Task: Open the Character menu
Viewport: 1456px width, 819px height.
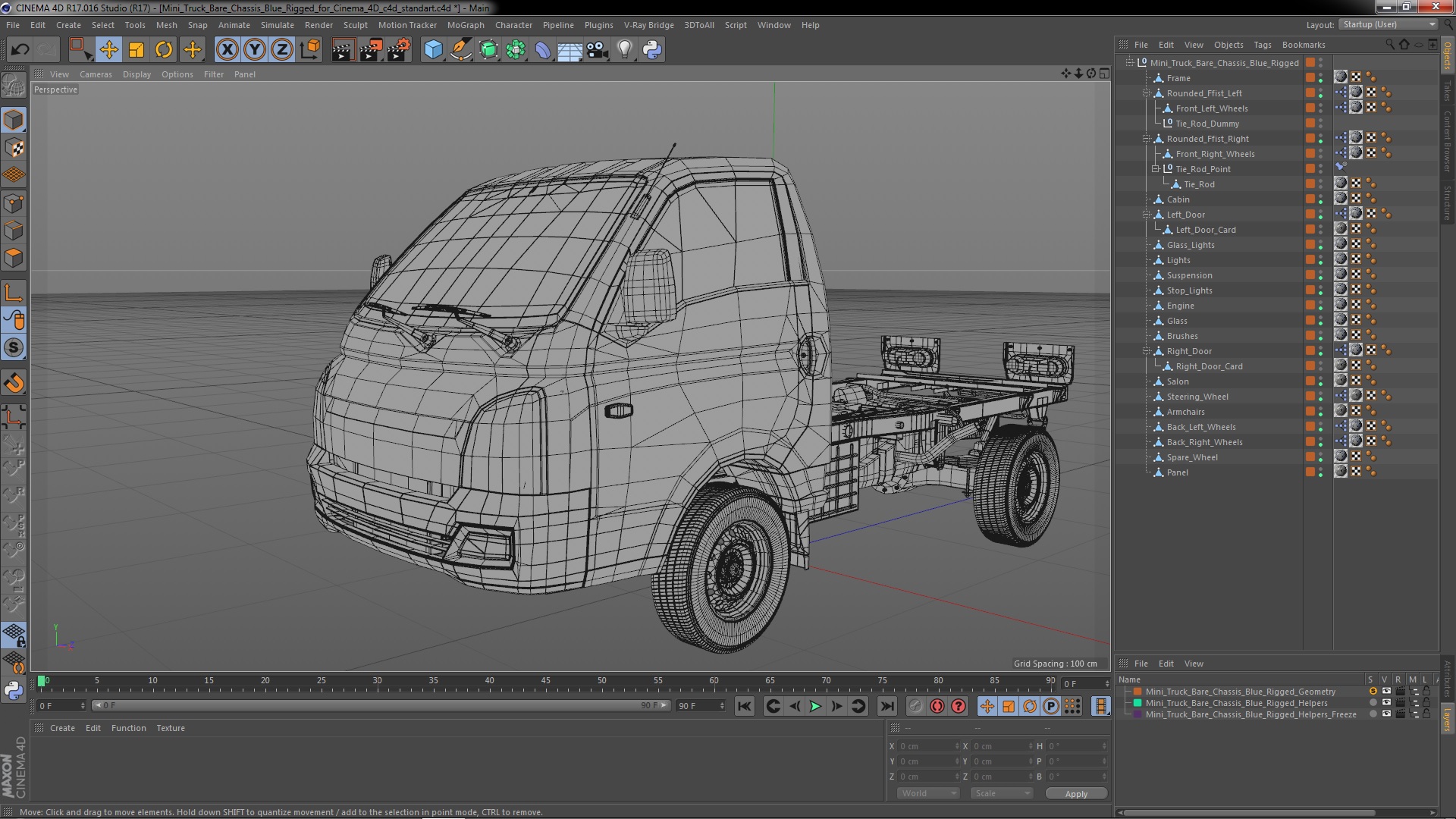Action: (x=513, y=25)
